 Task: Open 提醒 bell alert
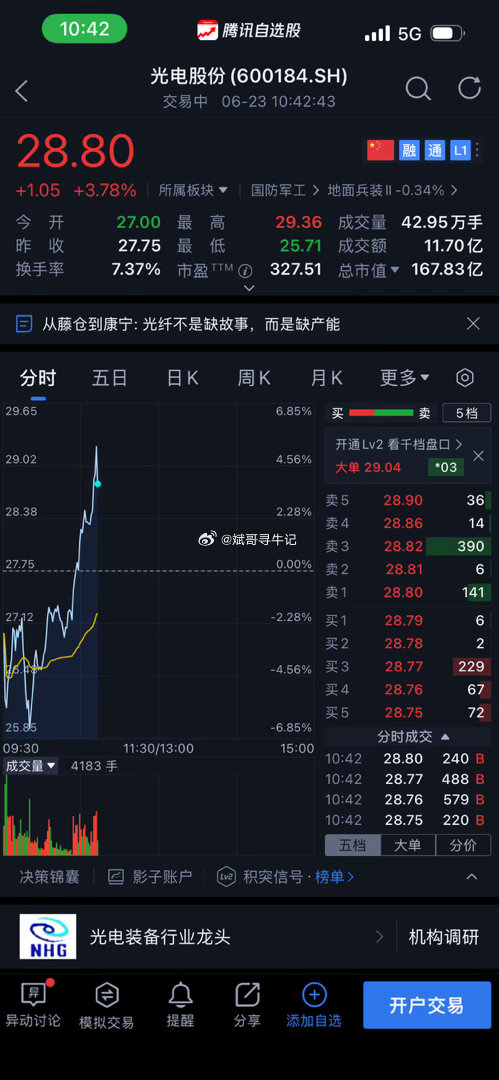coord(181,1004)
